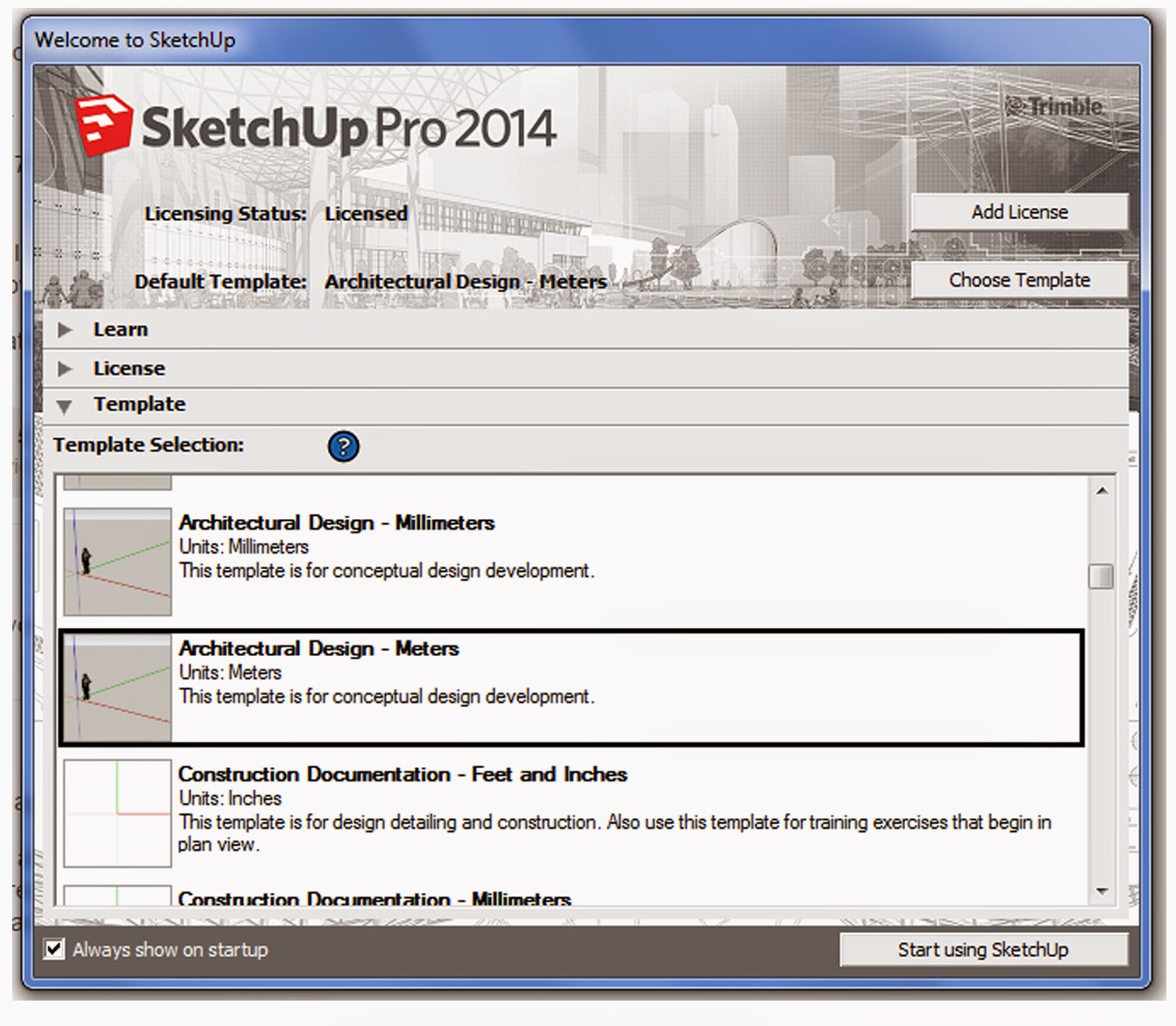Image resolution: width=1176 pixels, height=1026 pixels.
Task: Click the License section header label
Action: [x=129, y=368]
